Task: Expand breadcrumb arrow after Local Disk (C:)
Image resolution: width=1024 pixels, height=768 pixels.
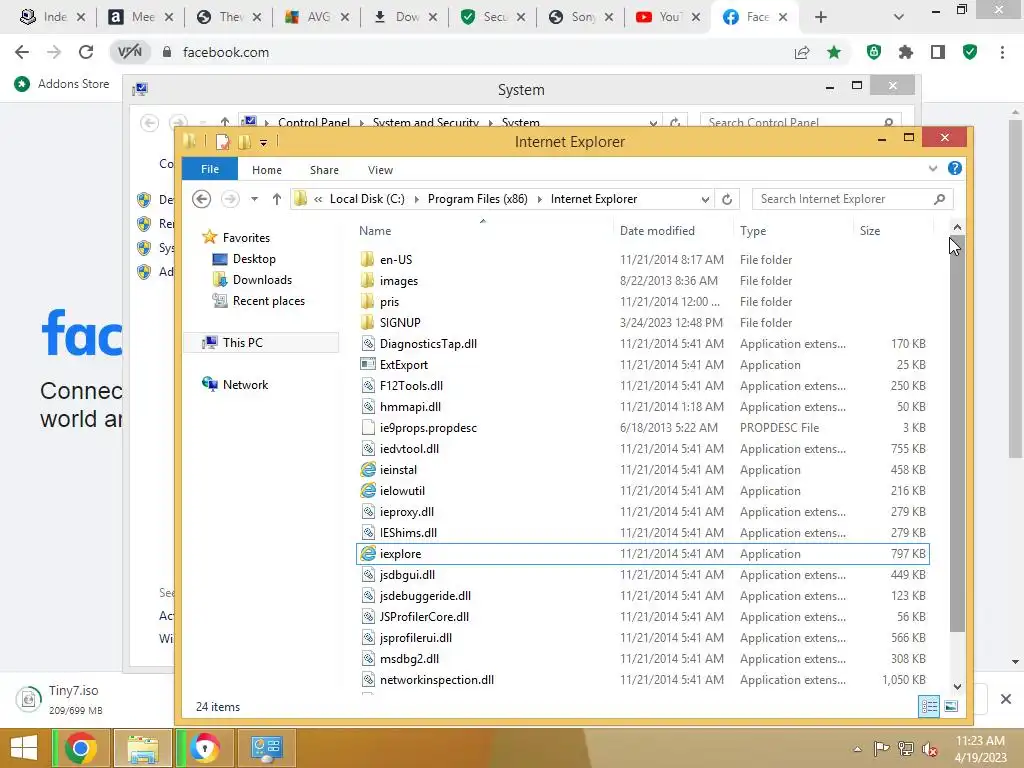Action: 417,199
